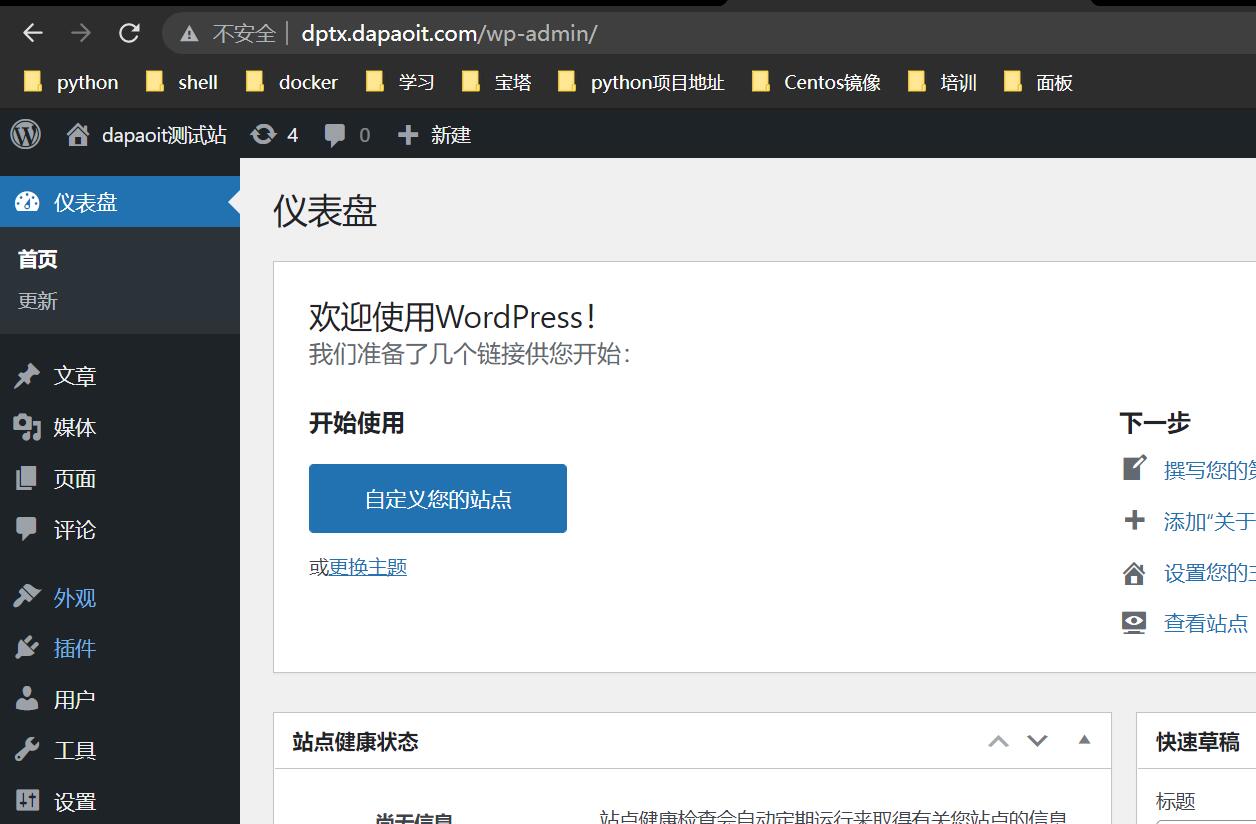Click the plus icon beside 新建

point(408,135)
